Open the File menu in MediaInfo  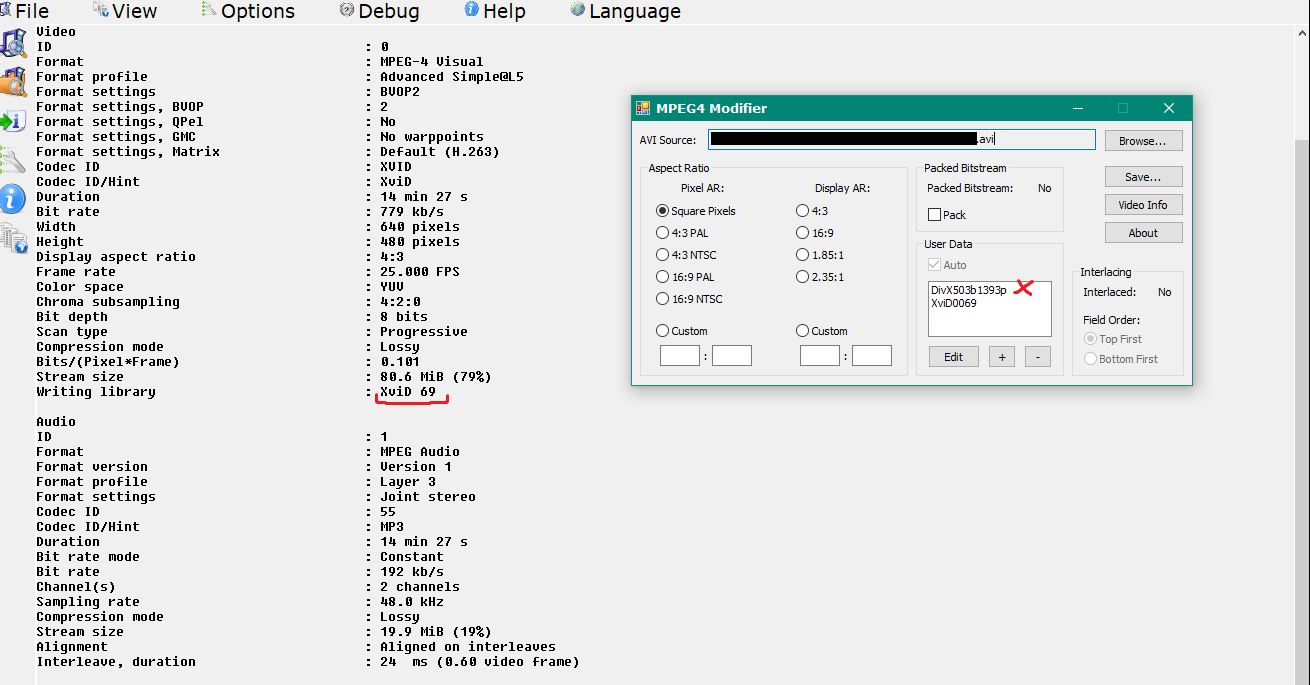(x=25, y=11)
